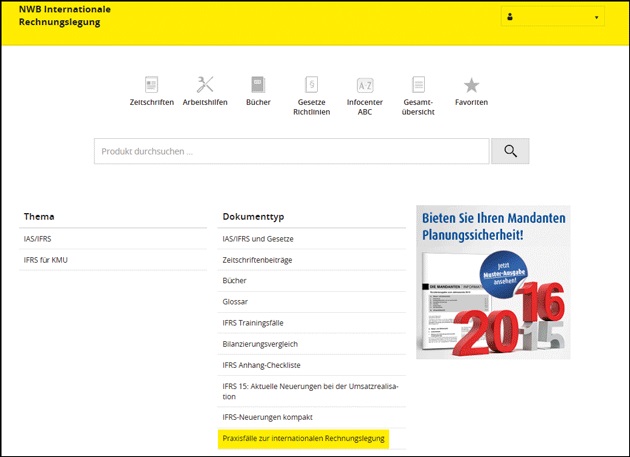The width and height of the screenshot is (630, 457).
Task: Open the Bücher book icon
Action: pos(258,85)
